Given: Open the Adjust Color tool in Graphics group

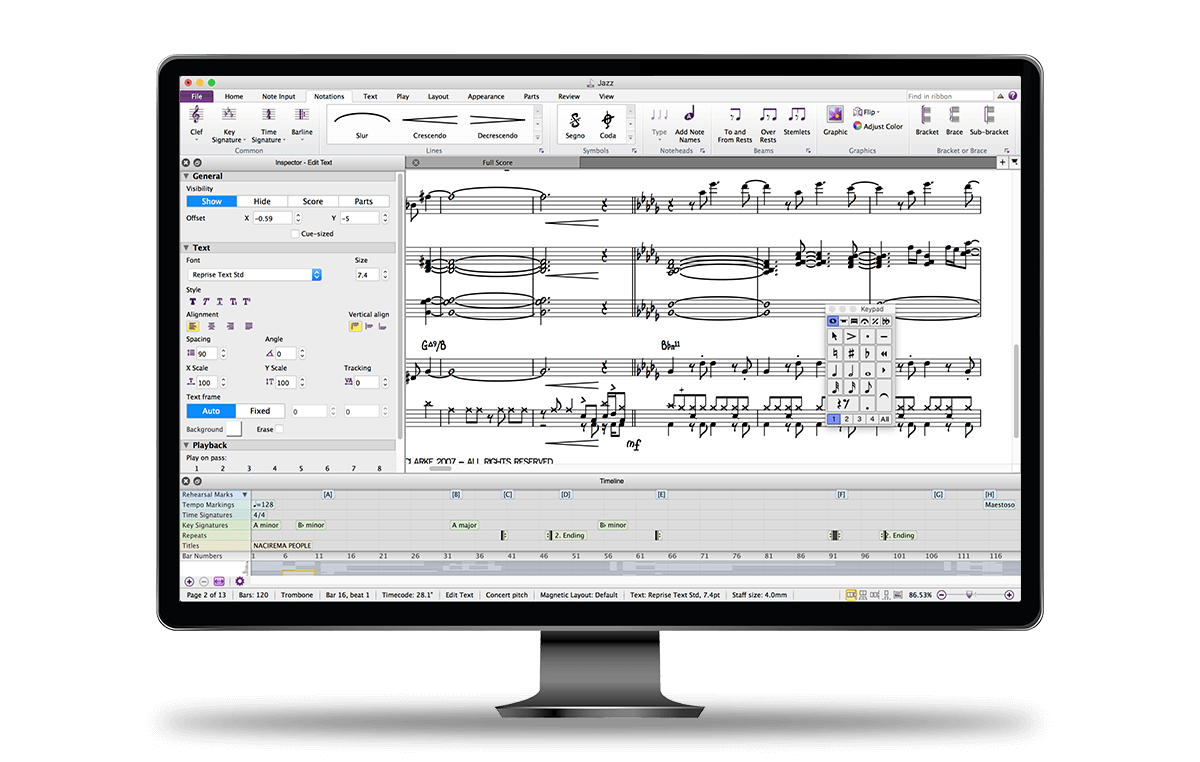Looking at the screenshot, I should (x=878, y=126).
